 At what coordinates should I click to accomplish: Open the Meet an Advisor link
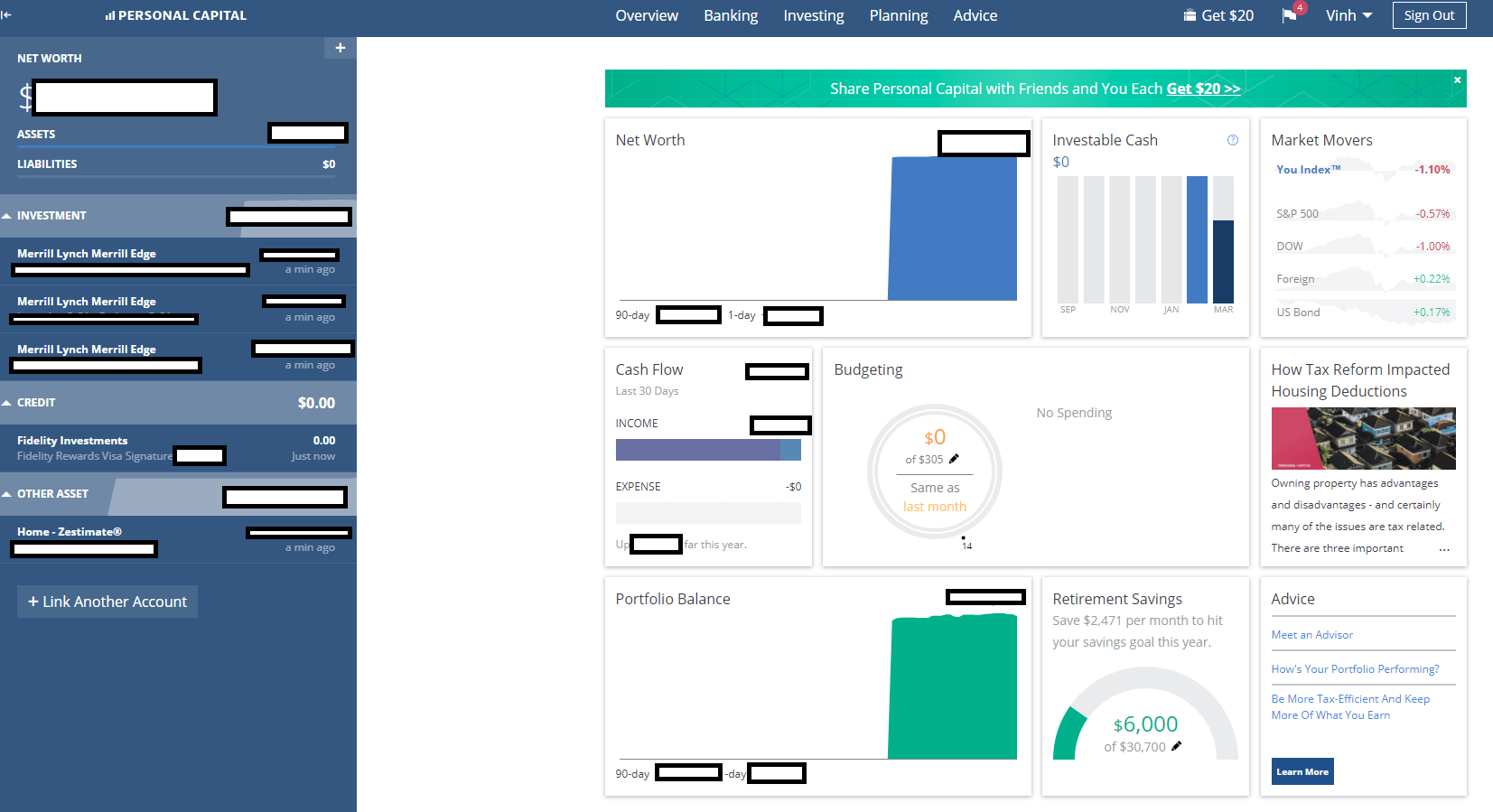point(1311,635)
